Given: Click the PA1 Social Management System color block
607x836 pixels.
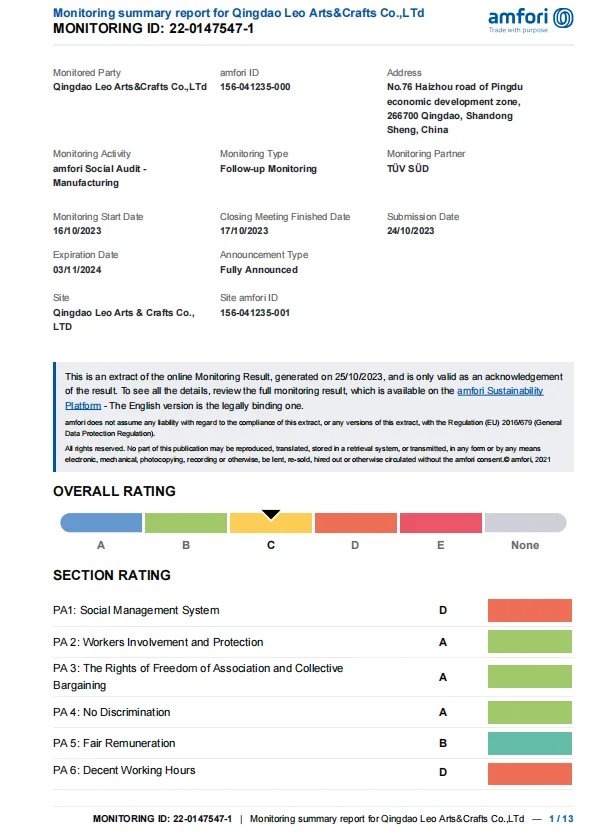Looking at the screenshot, I should click(530, 610).
